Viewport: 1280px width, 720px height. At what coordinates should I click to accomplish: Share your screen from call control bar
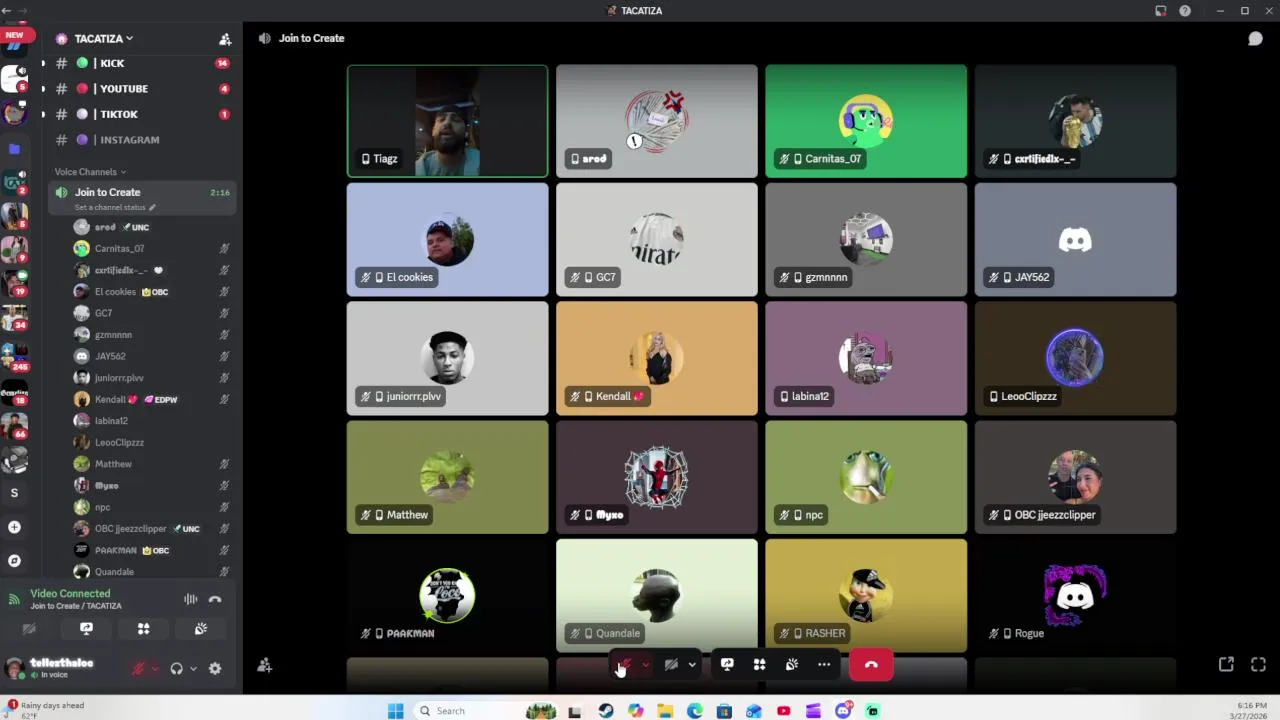click(727, 664)
